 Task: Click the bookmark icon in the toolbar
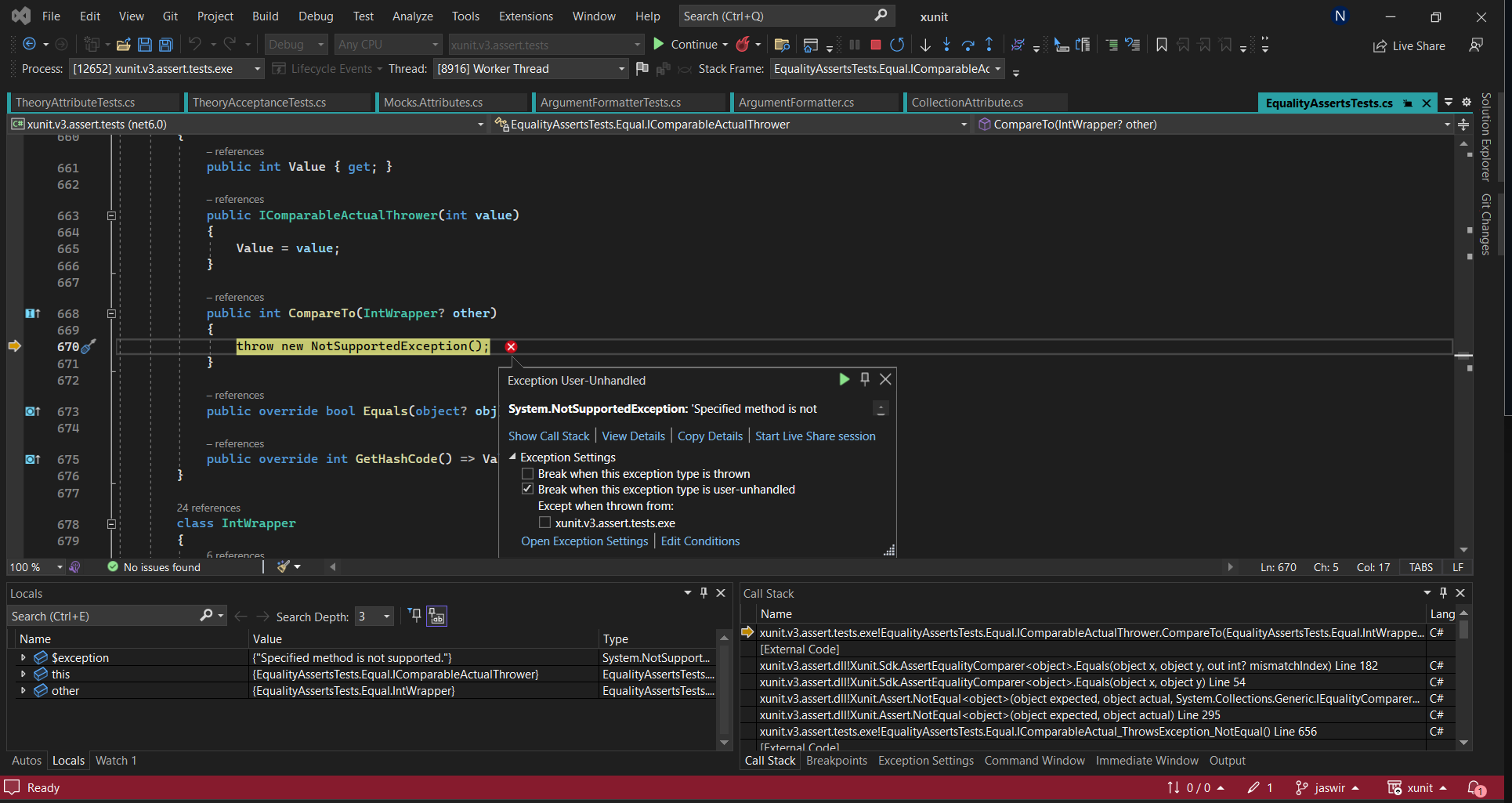click(x=1161, y=45)
